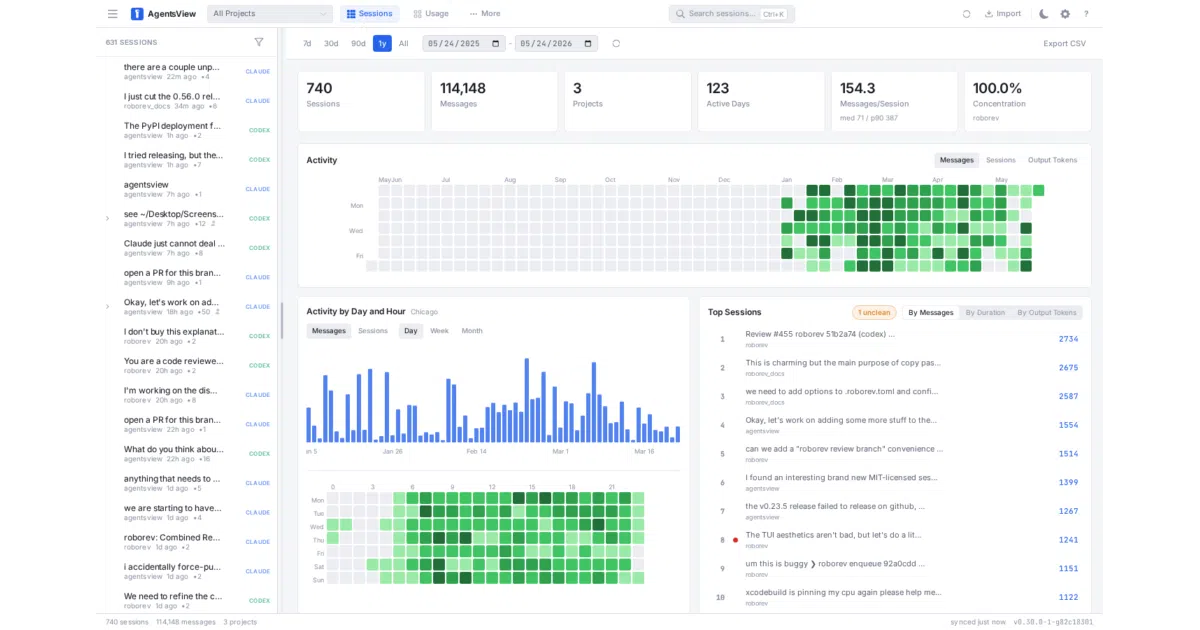Image resolution: width=1200 pixels, height=630 pixels.
Task: Switch to the Usage tab
Action: [430, 14]
